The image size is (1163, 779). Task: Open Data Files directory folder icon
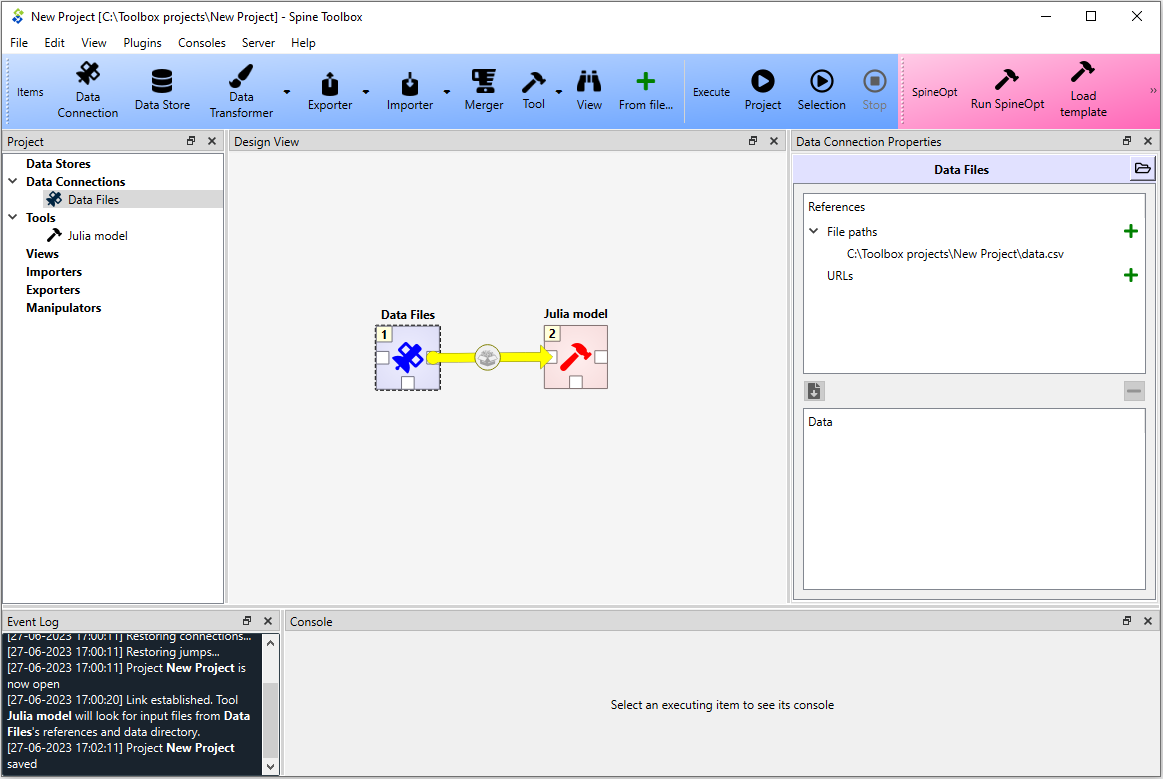pos(1142,169)
